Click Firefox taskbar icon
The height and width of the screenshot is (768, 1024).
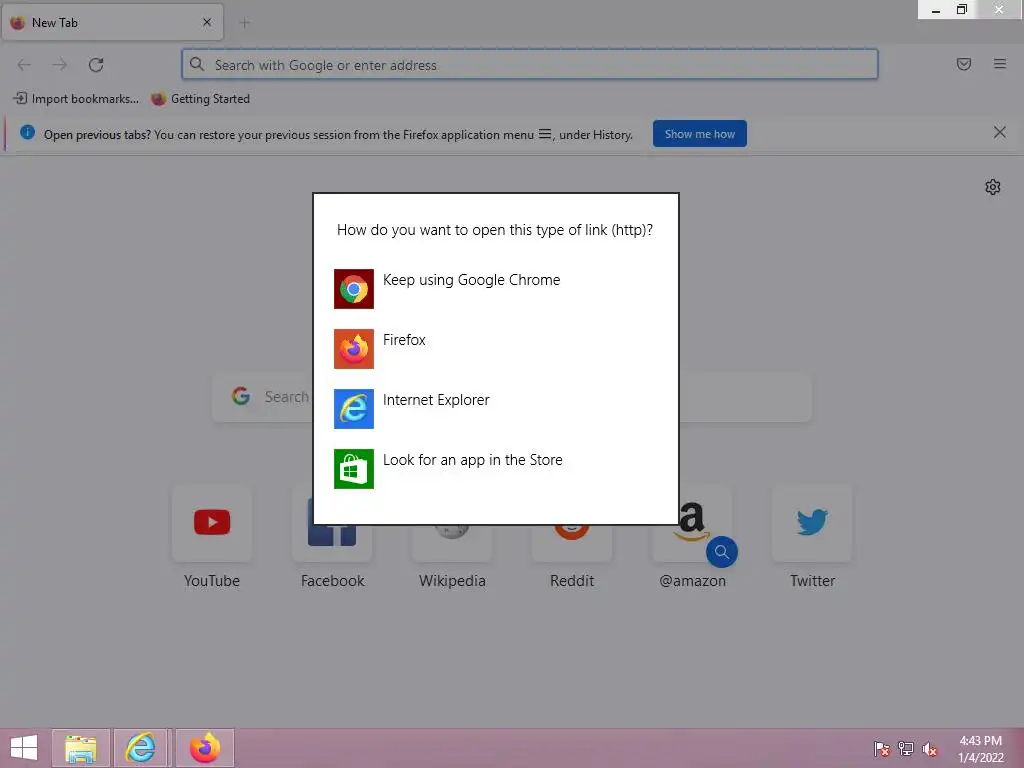204,748
